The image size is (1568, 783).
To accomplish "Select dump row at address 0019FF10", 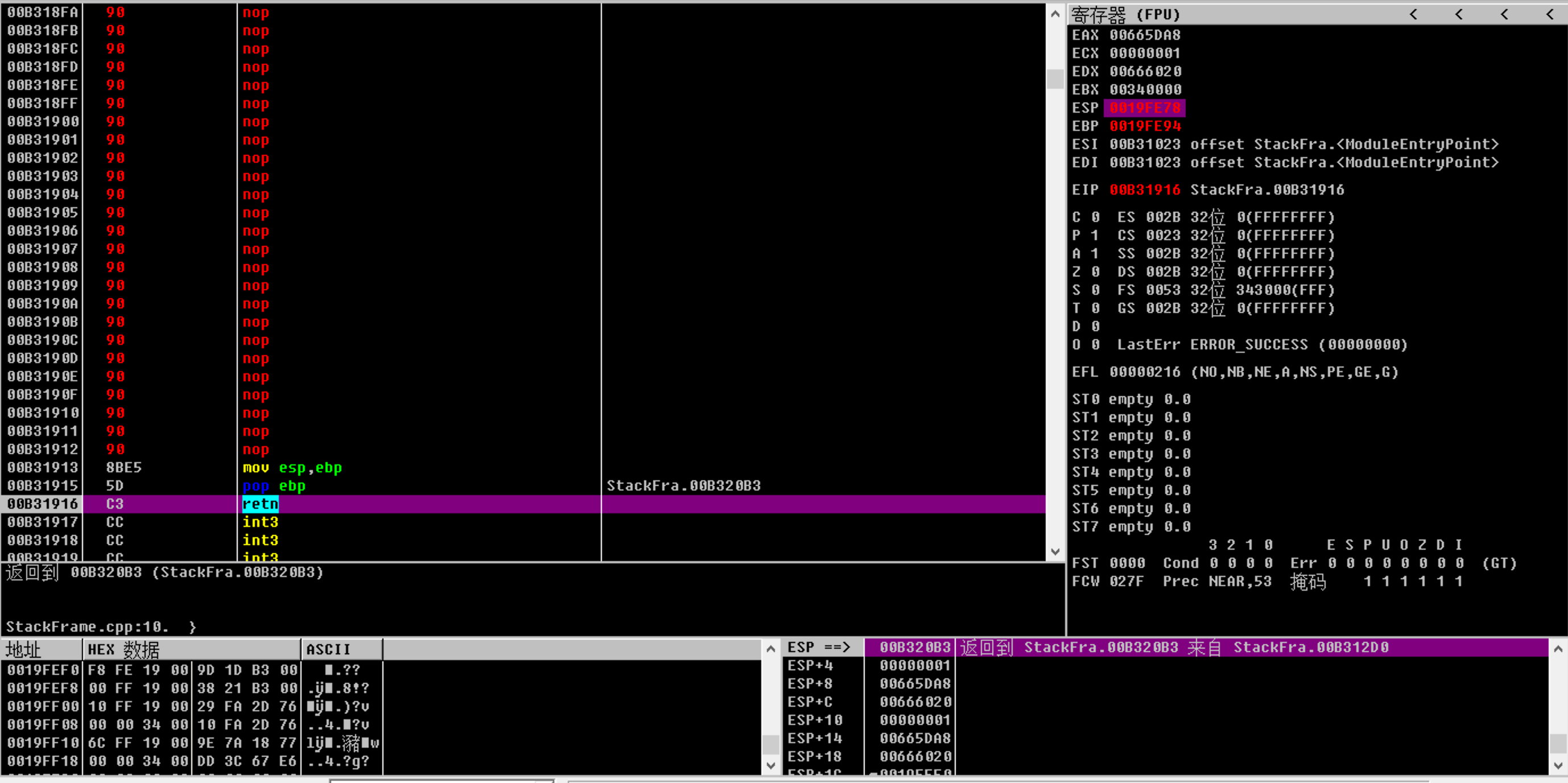I will click(x=192, y=743).
